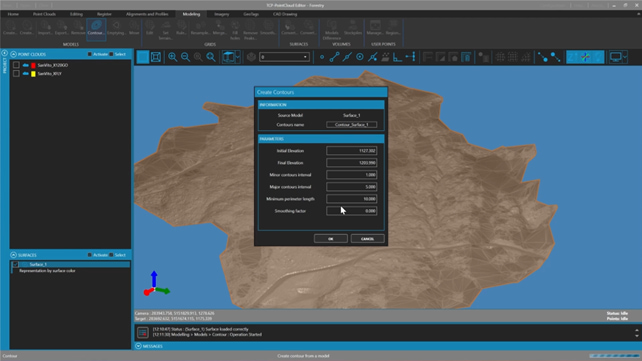
Task: Click the Export model ribbon icon
Action: tap(61, 28)
